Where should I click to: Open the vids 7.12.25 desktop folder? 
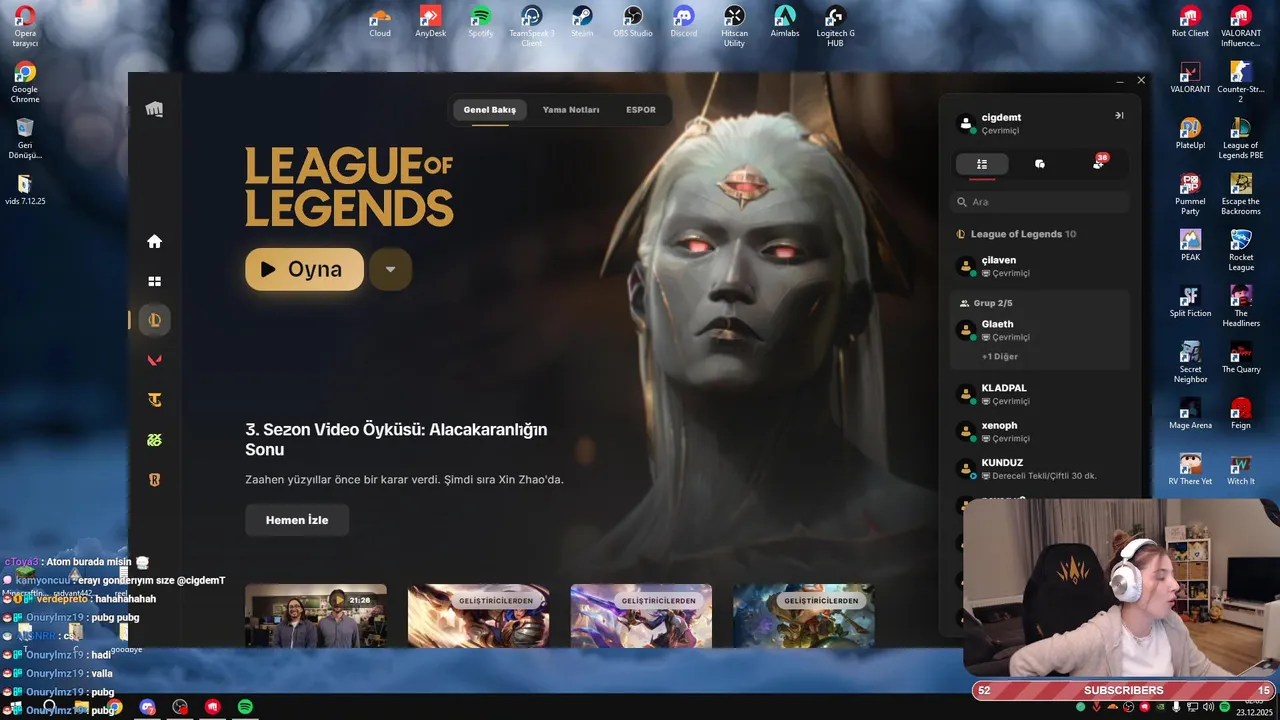point(25,189)
